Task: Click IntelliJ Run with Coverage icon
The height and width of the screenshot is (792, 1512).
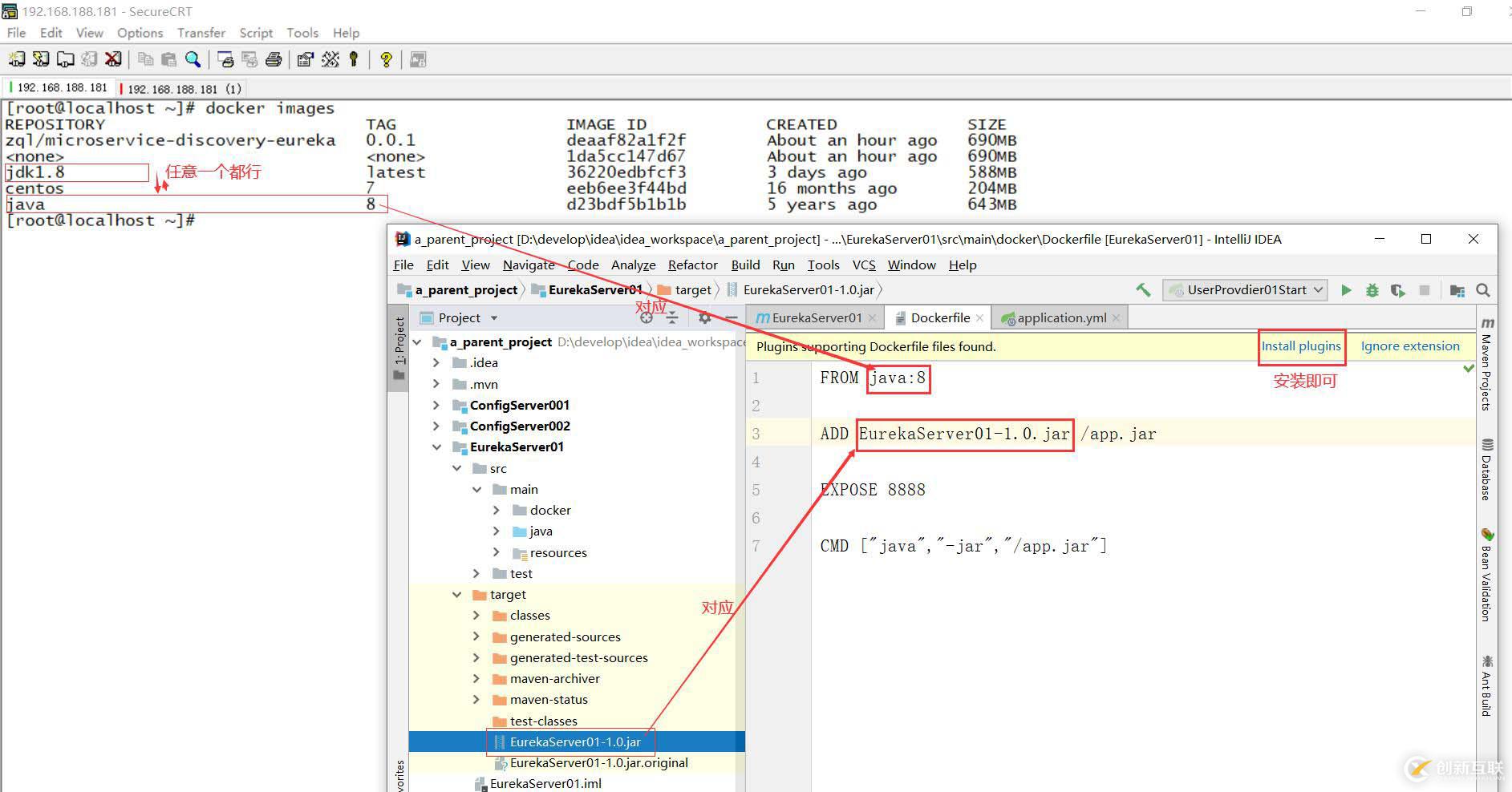Action: [1398, 290]
